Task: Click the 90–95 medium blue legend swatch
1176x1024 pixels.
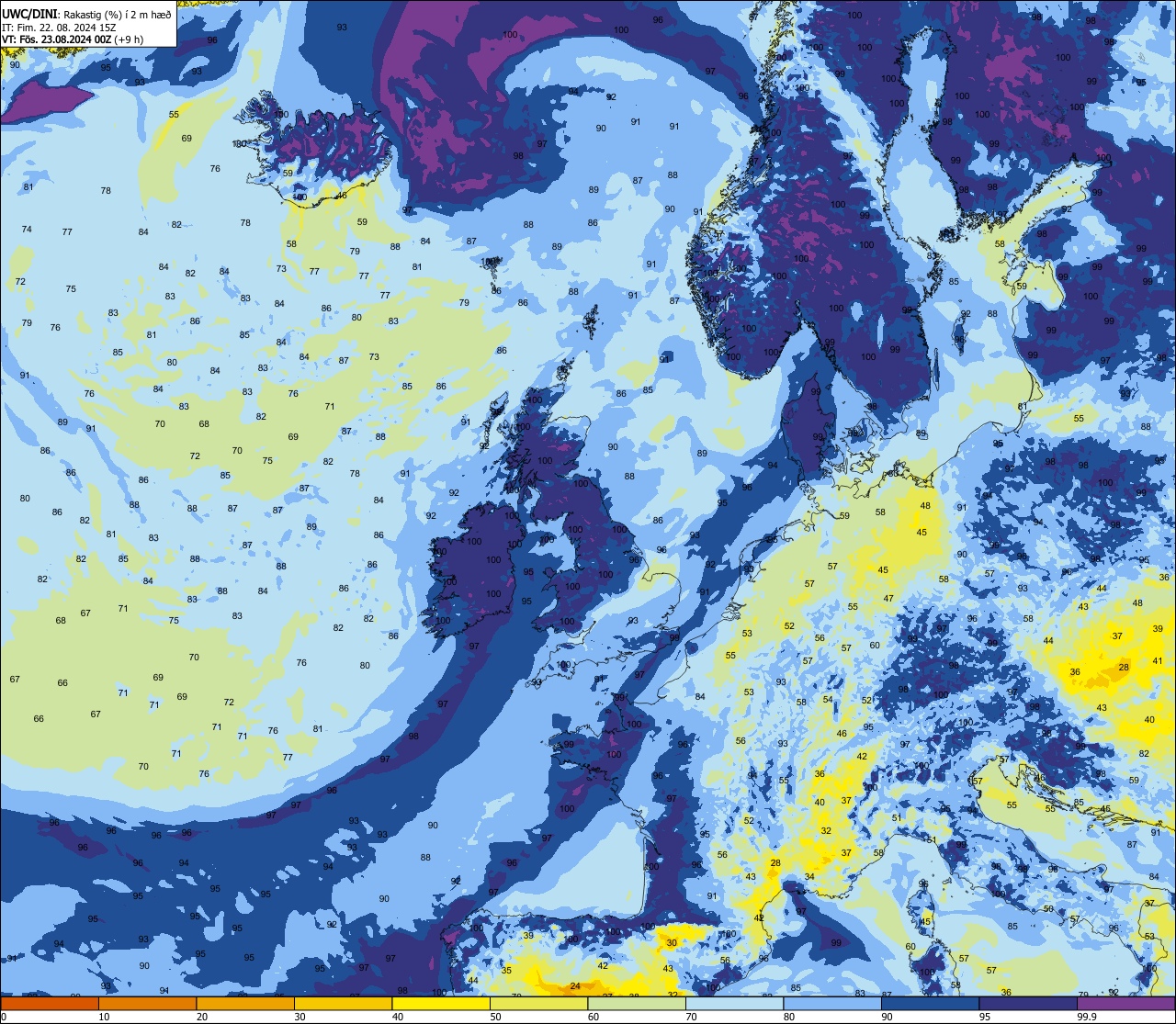Action: [930, 1004]
